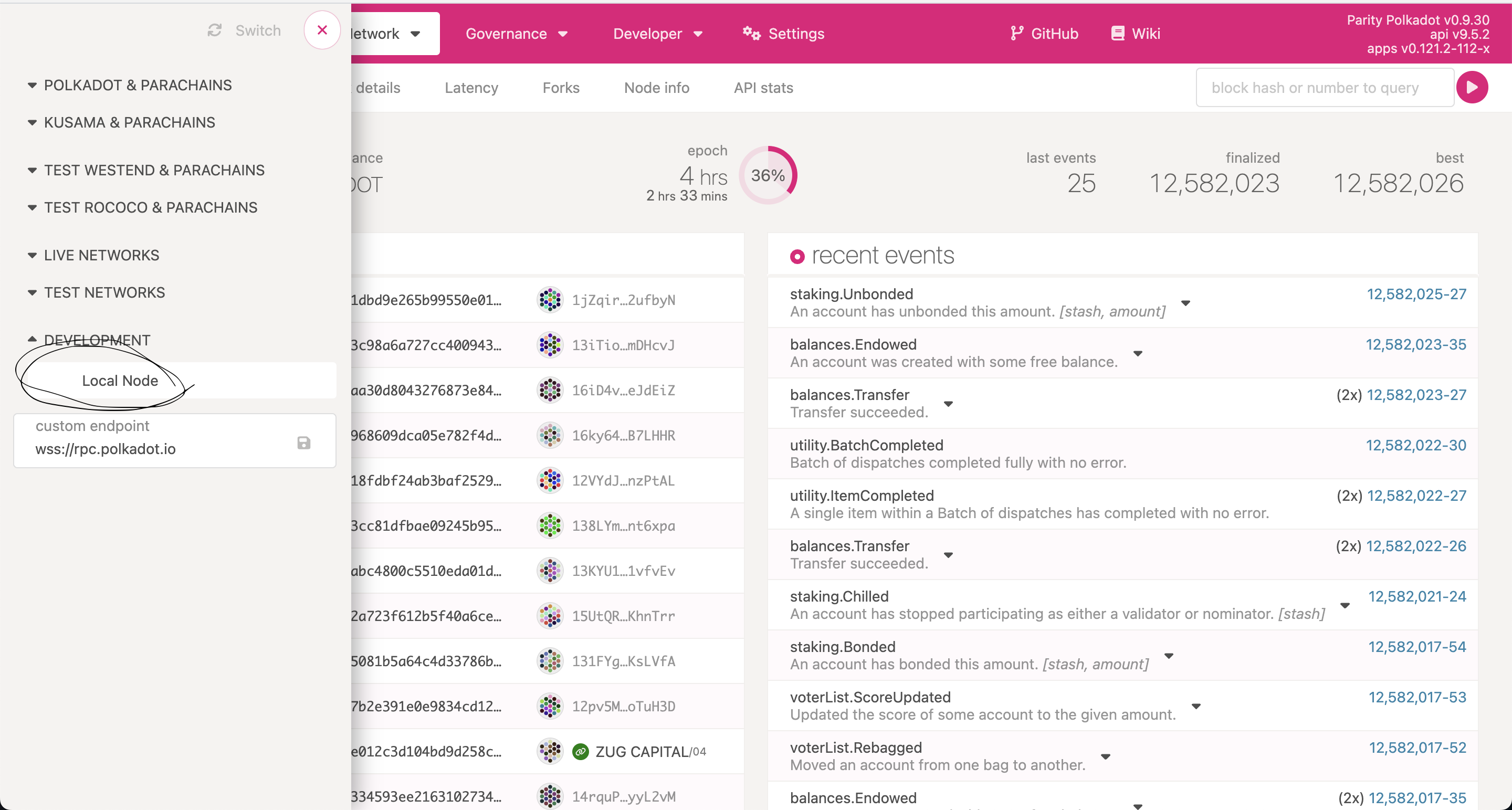Close the endpoint selection sidebar
1512x810 pixels.
point(322,30)
